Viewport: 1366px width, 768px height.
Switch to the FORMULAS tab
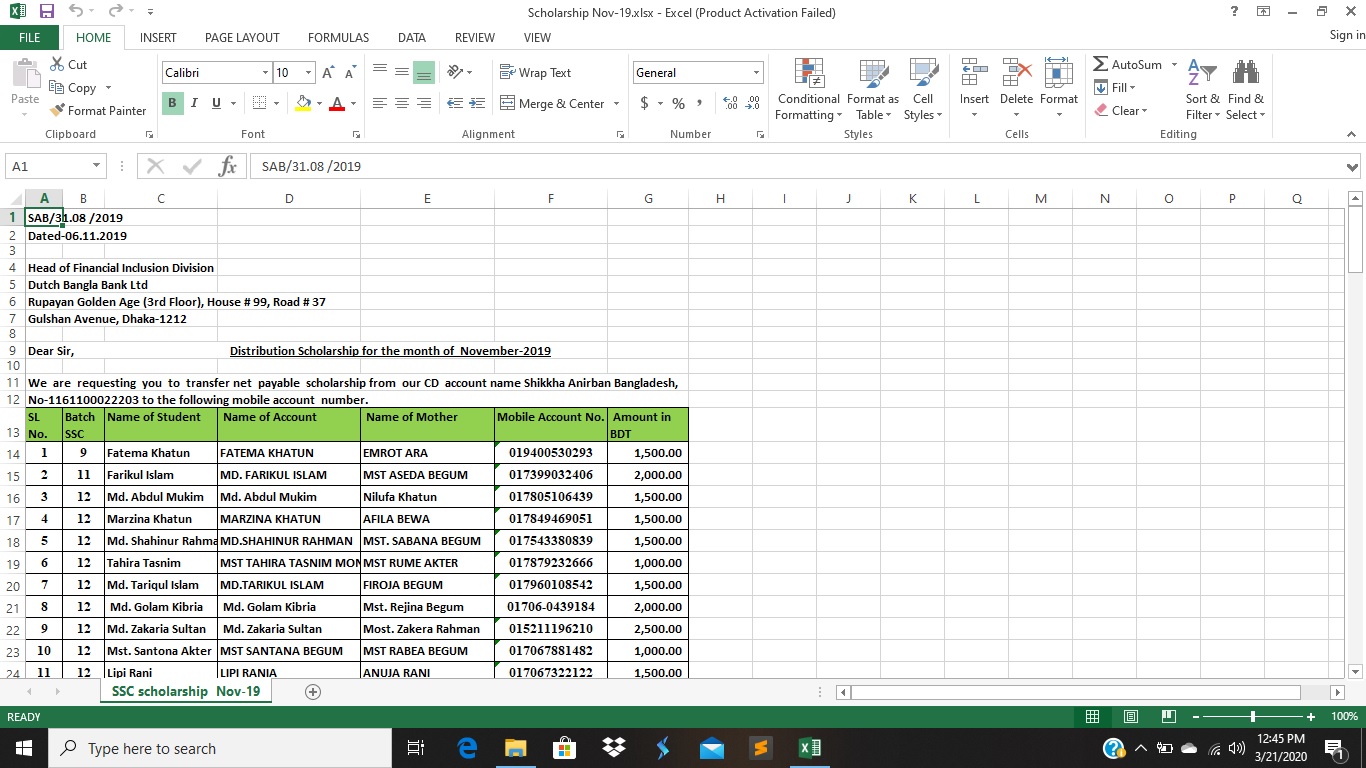(x=338, y=37)
